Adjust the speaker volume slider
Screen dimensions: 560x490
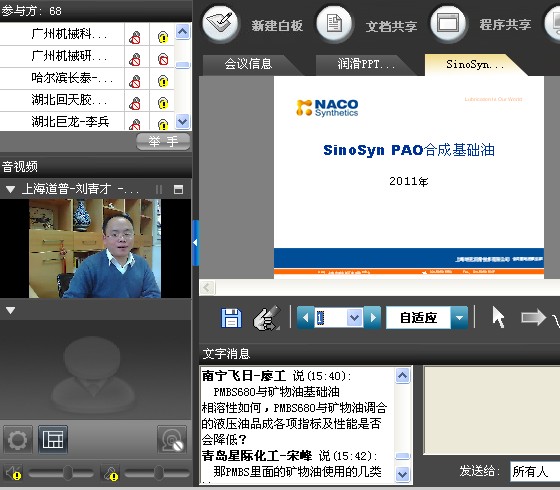coord(68,473)
